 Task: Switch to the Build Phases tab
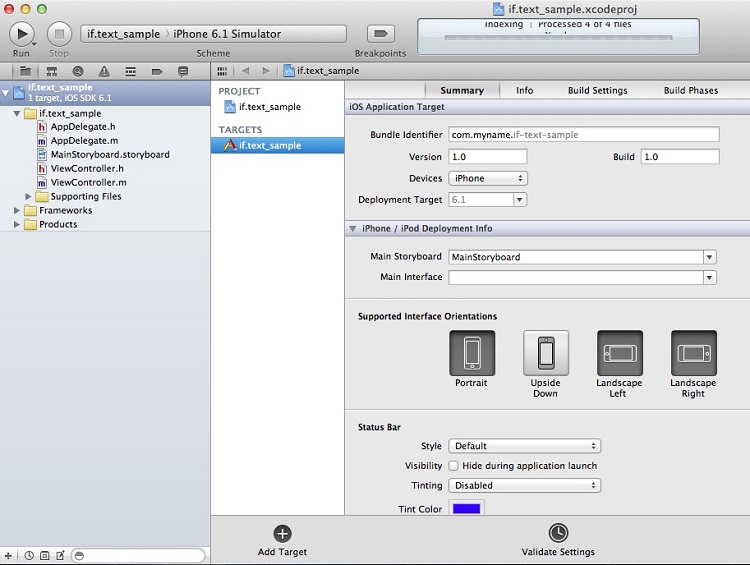tap(691, 90)
